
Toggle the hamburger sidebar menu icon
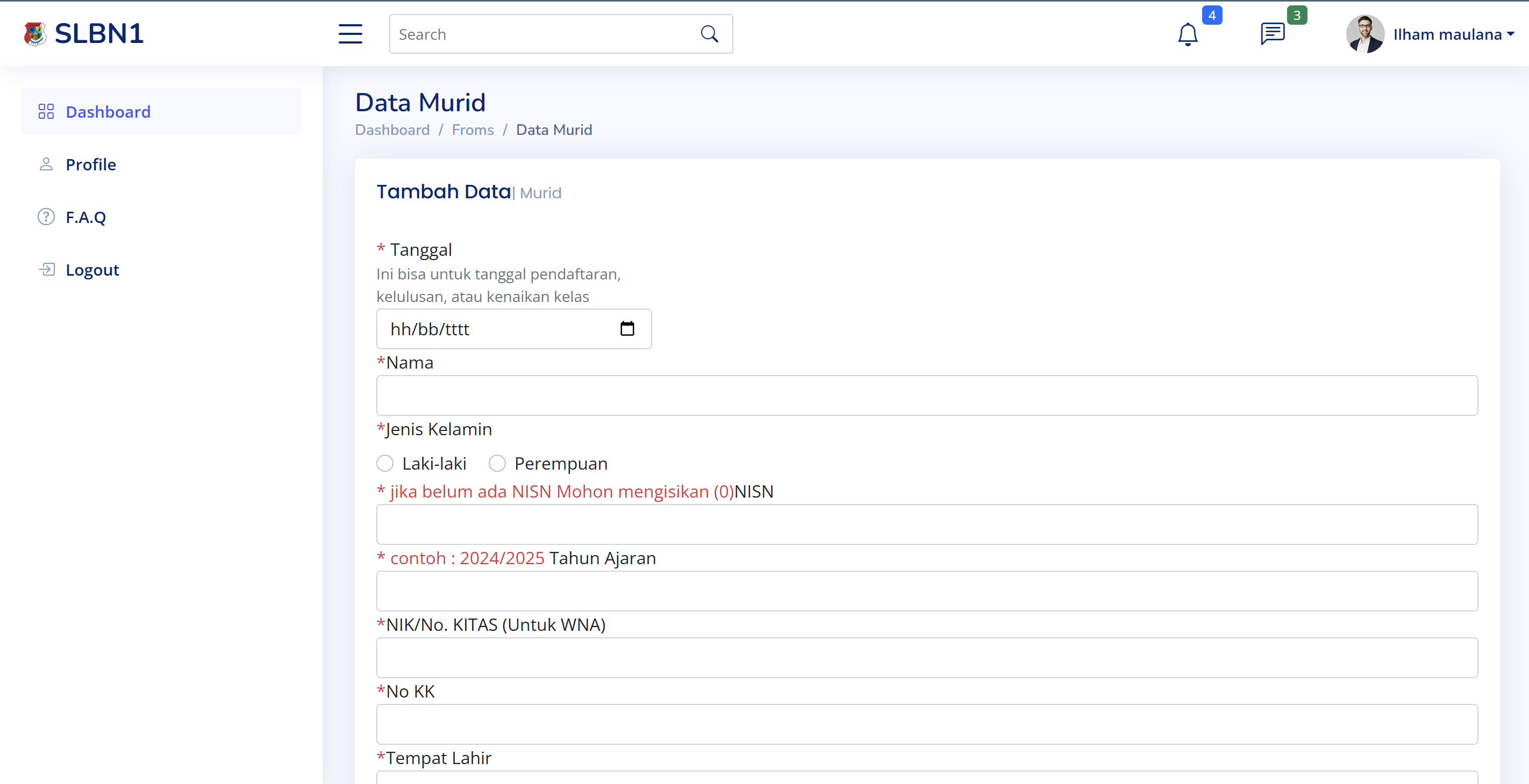tap(350, 34)
